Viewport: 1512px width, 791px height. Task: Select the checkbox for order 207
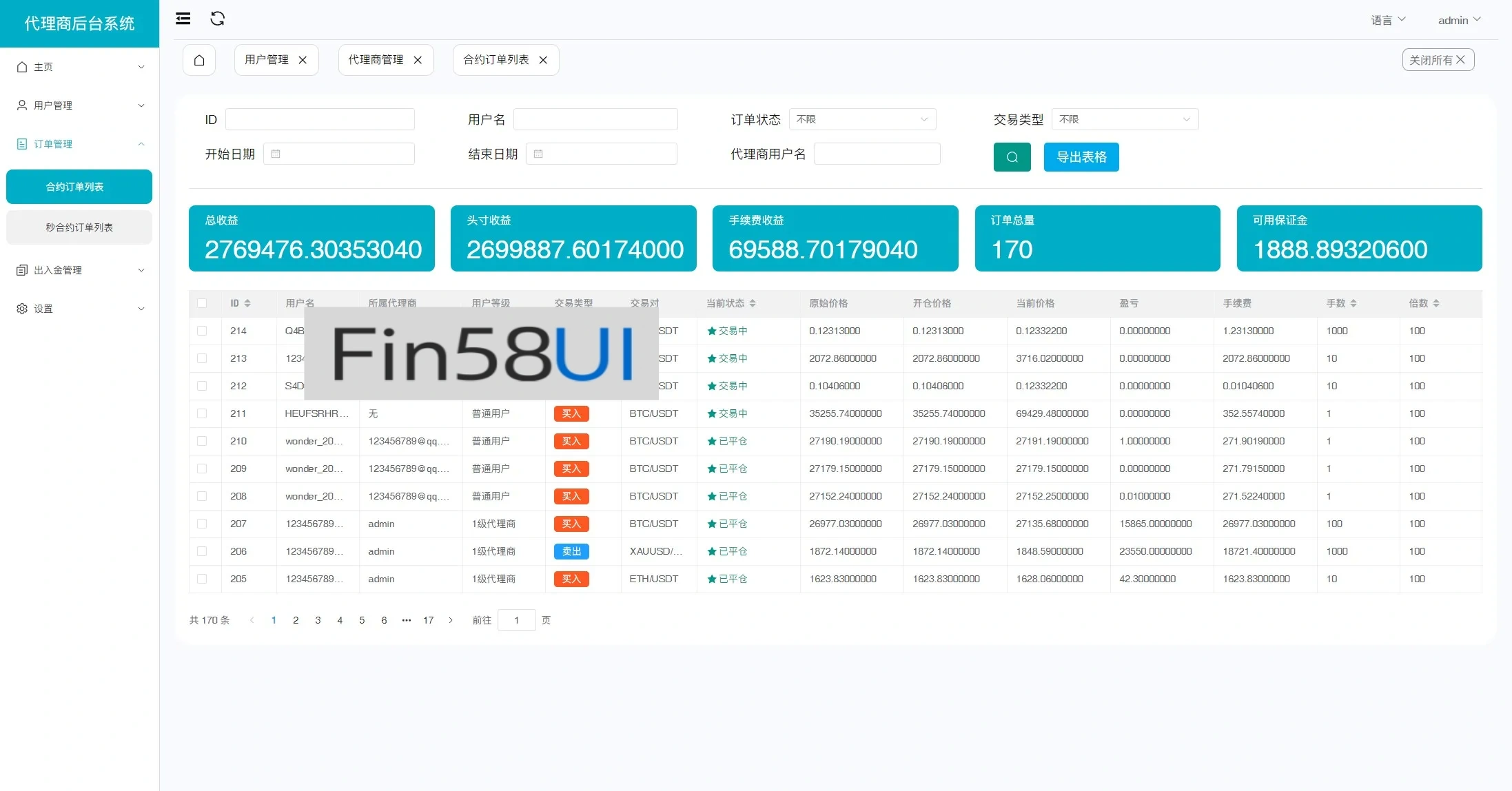tap(202, 524)
